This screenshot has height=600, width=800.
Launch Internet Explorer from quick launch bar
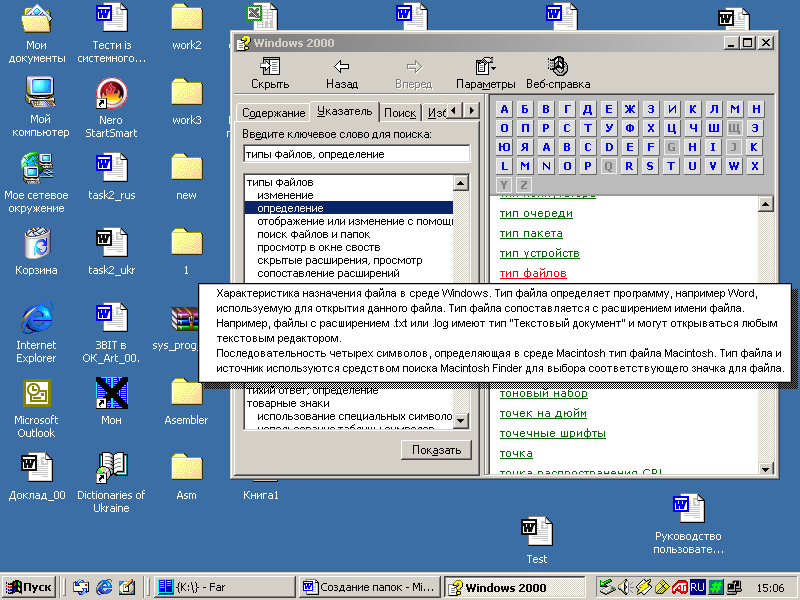coord(104,587)
